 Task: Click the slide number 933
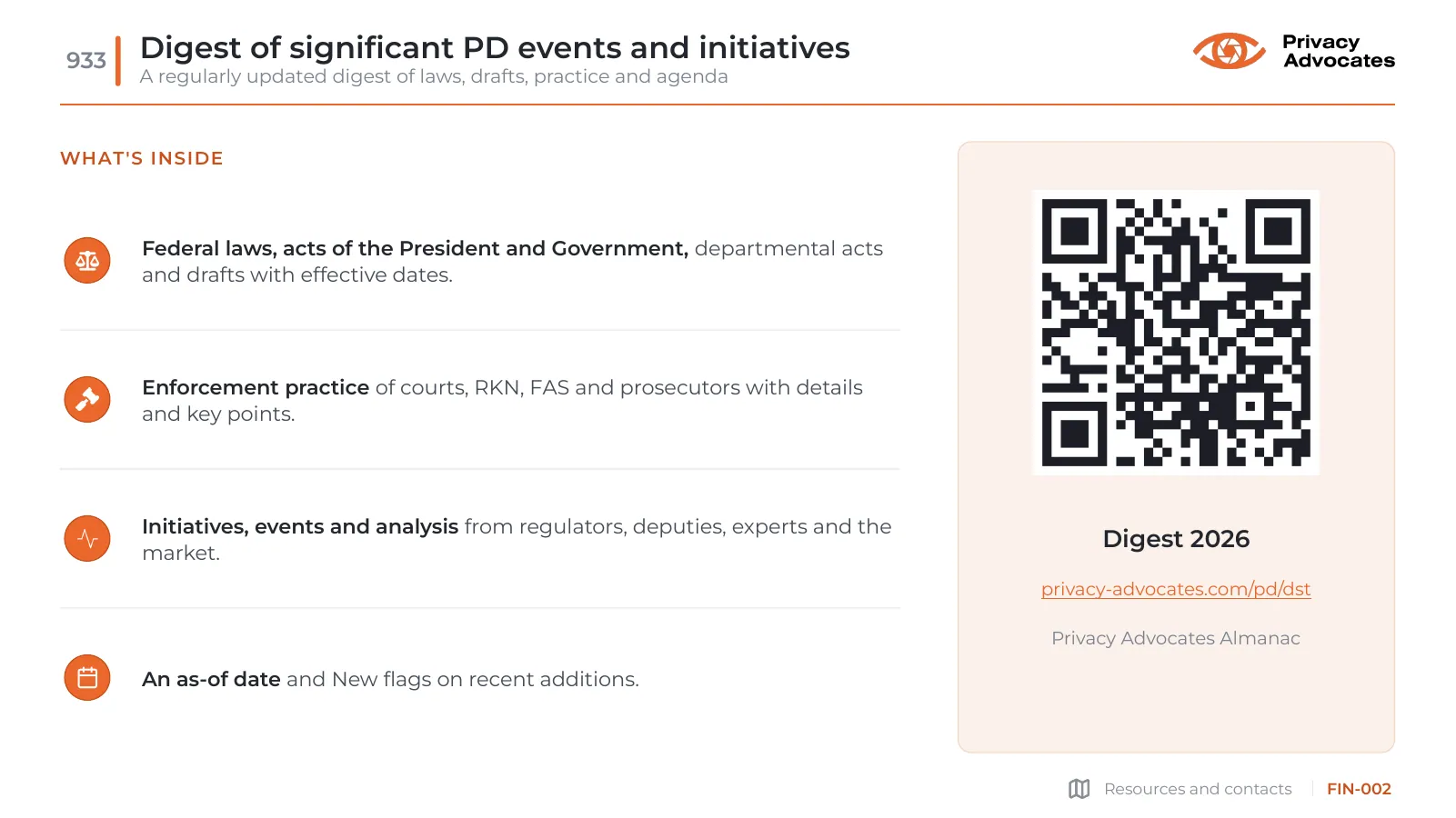click(x=86, y=61)
